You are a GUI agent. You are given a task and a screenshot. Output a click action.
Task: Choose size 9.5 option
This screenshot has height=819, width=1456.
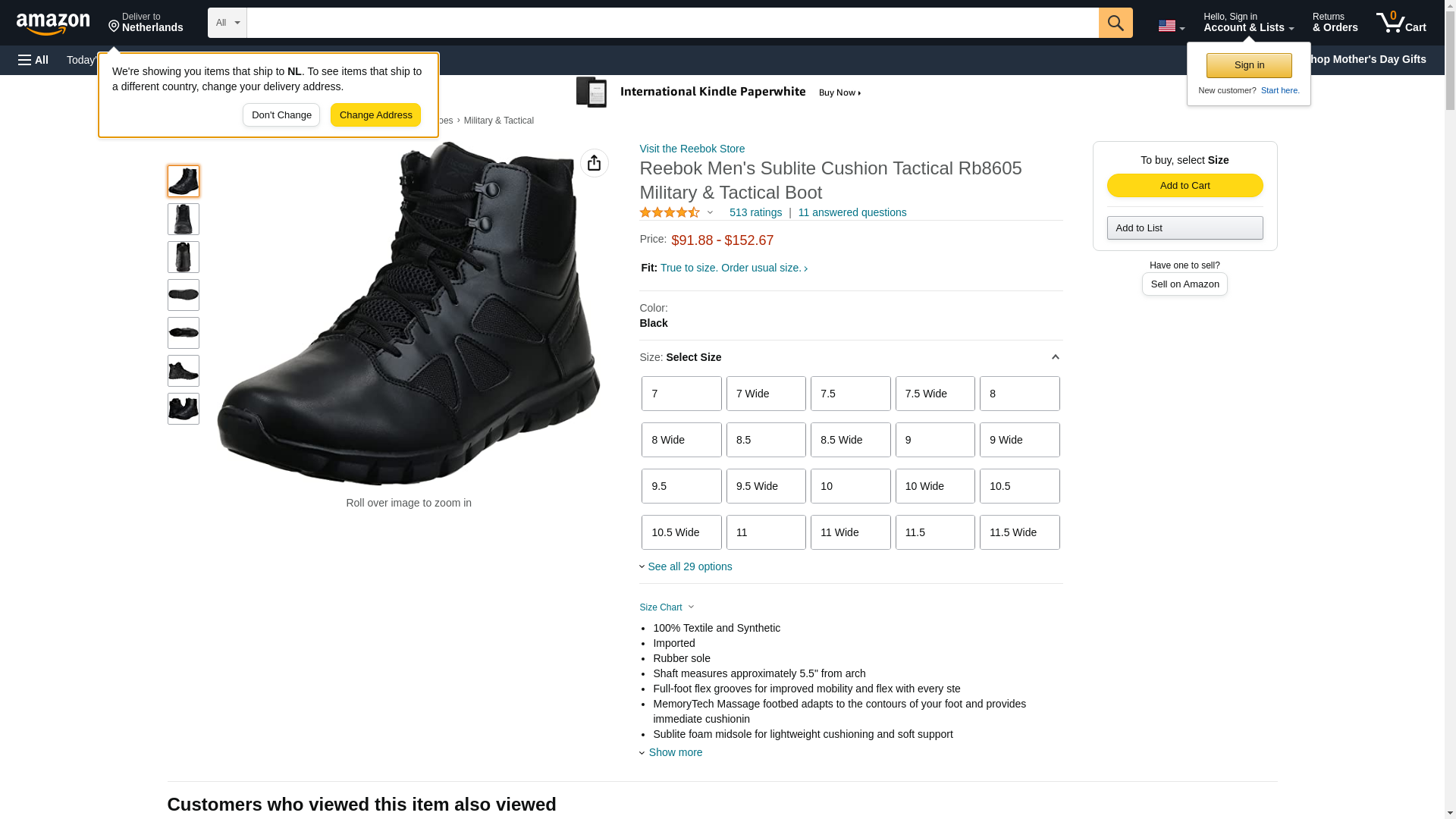coord(681,486)
